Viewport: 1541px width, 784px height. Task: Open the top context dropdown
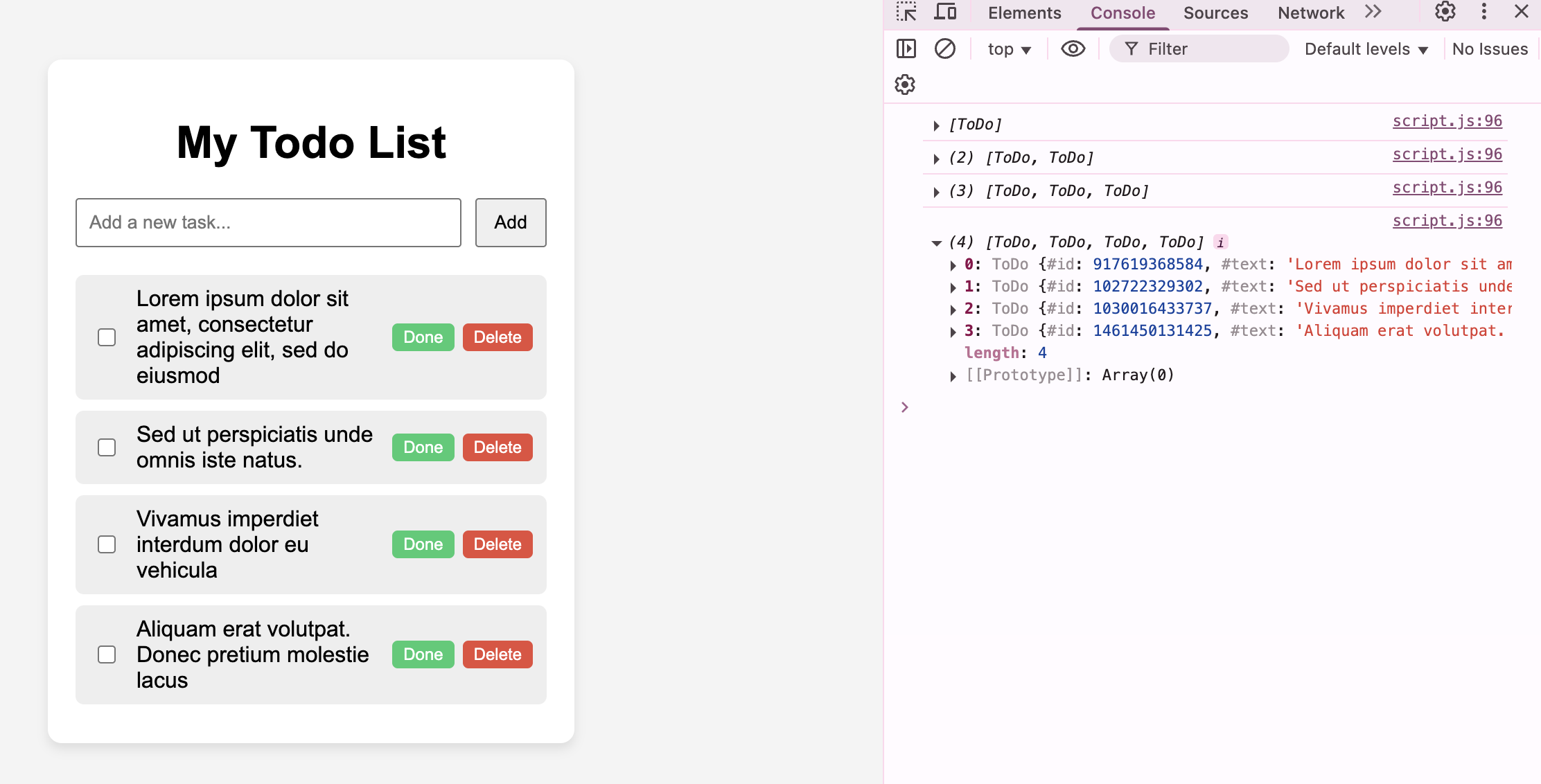(1009, 49)
